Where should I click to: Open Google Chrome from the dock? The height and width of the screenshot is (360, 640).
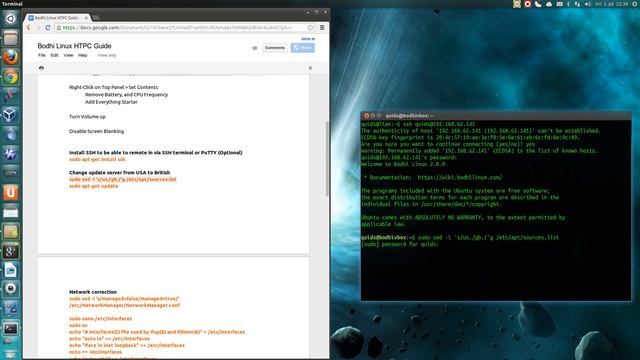(11, 77)
